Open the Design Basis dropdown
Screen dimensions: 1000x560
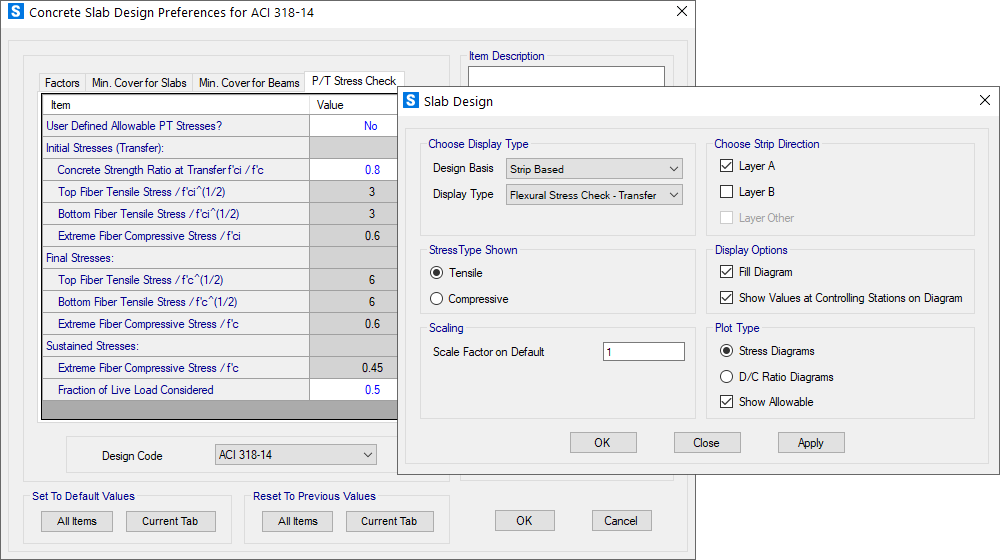click(595, 169)
